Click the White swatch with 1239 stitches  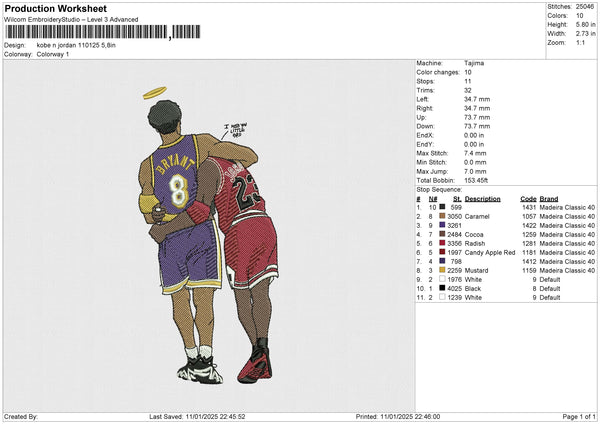click(x=442, y=297)
